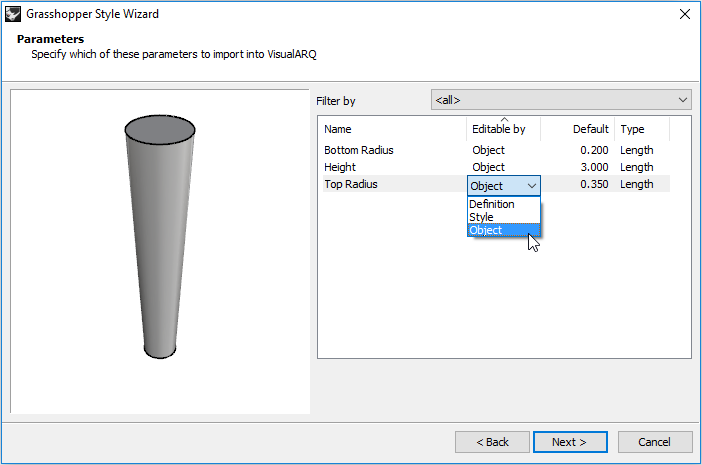The image size is (702, 465).
Task: Open the Filter by dropdown
Action: coord(561,100)
